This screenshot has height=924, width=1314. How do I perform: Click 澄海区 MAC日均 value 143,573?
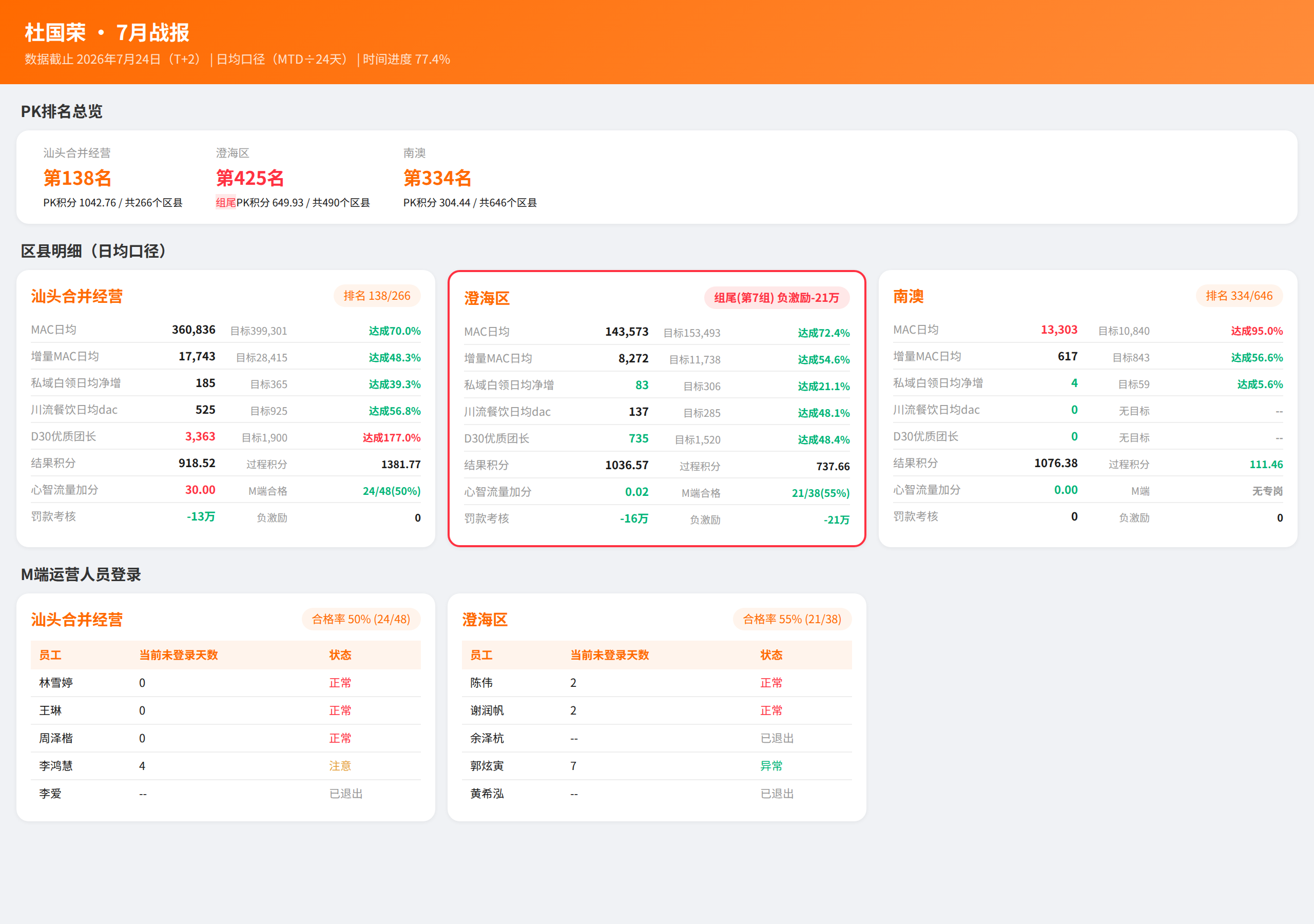tap(627, 332)
